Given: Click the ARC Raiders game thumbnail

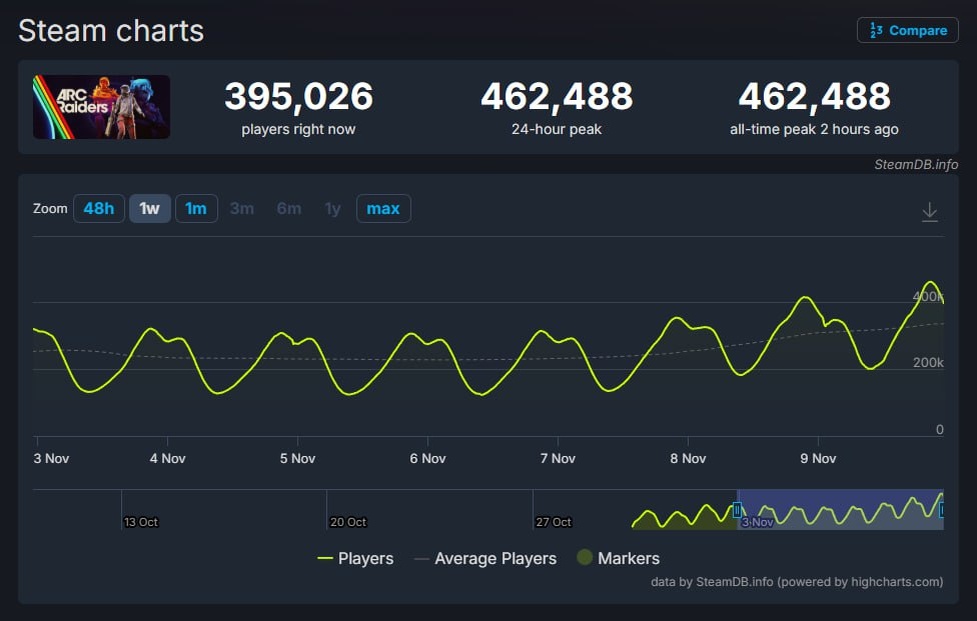Looking at the screenshot, I should pyautogui.click(x=102, y=107).
